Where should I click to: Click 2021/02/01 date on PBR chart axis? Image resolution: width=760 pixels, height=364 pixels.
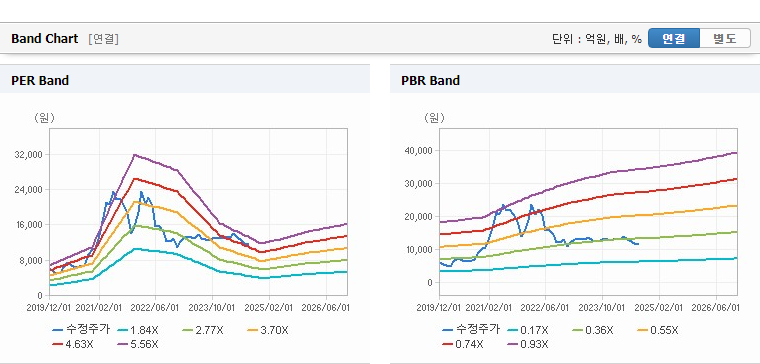tap(489, 308)
